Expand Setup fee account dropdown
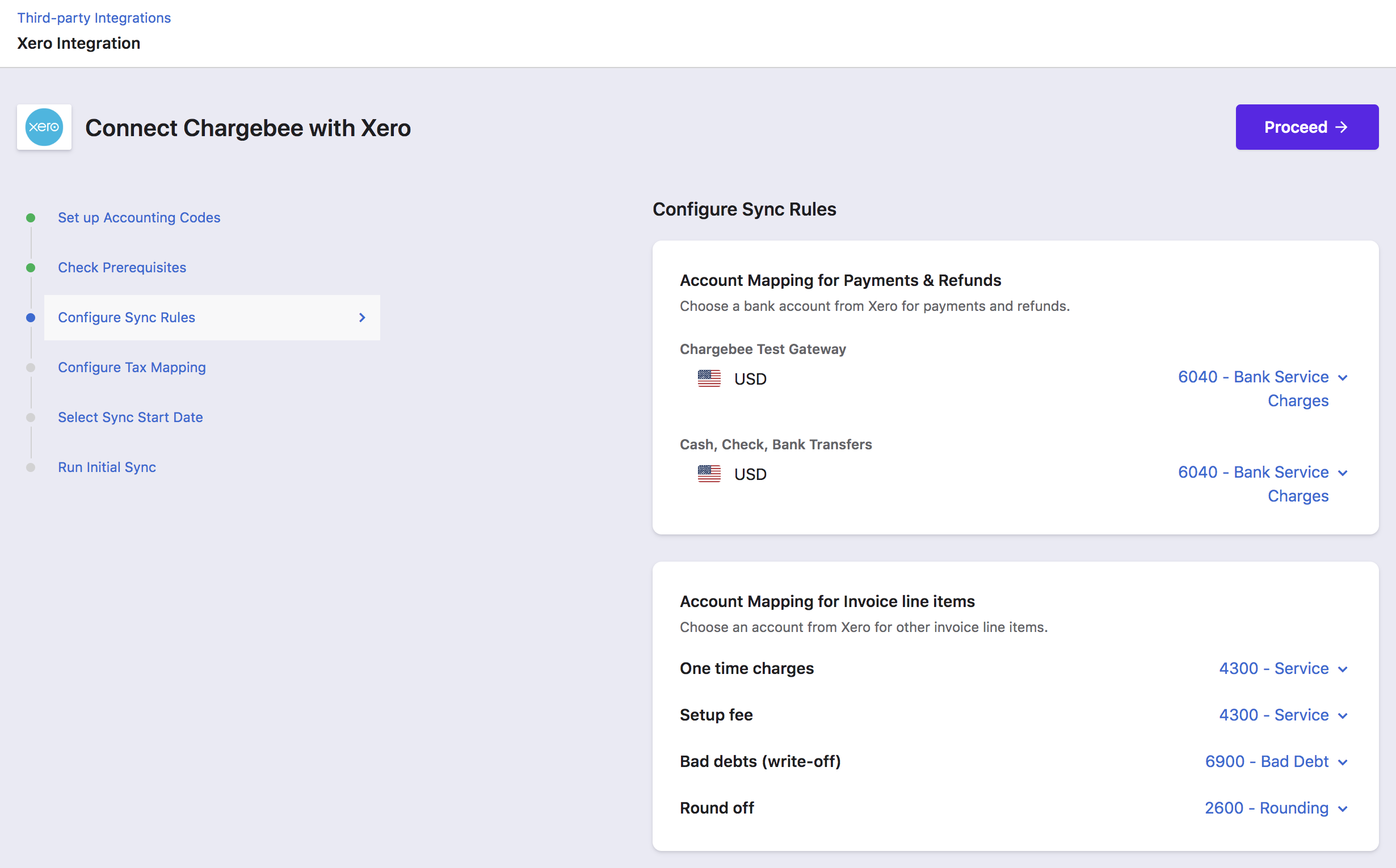The width and height of the screenshot is (1396, 868). 1283,715
